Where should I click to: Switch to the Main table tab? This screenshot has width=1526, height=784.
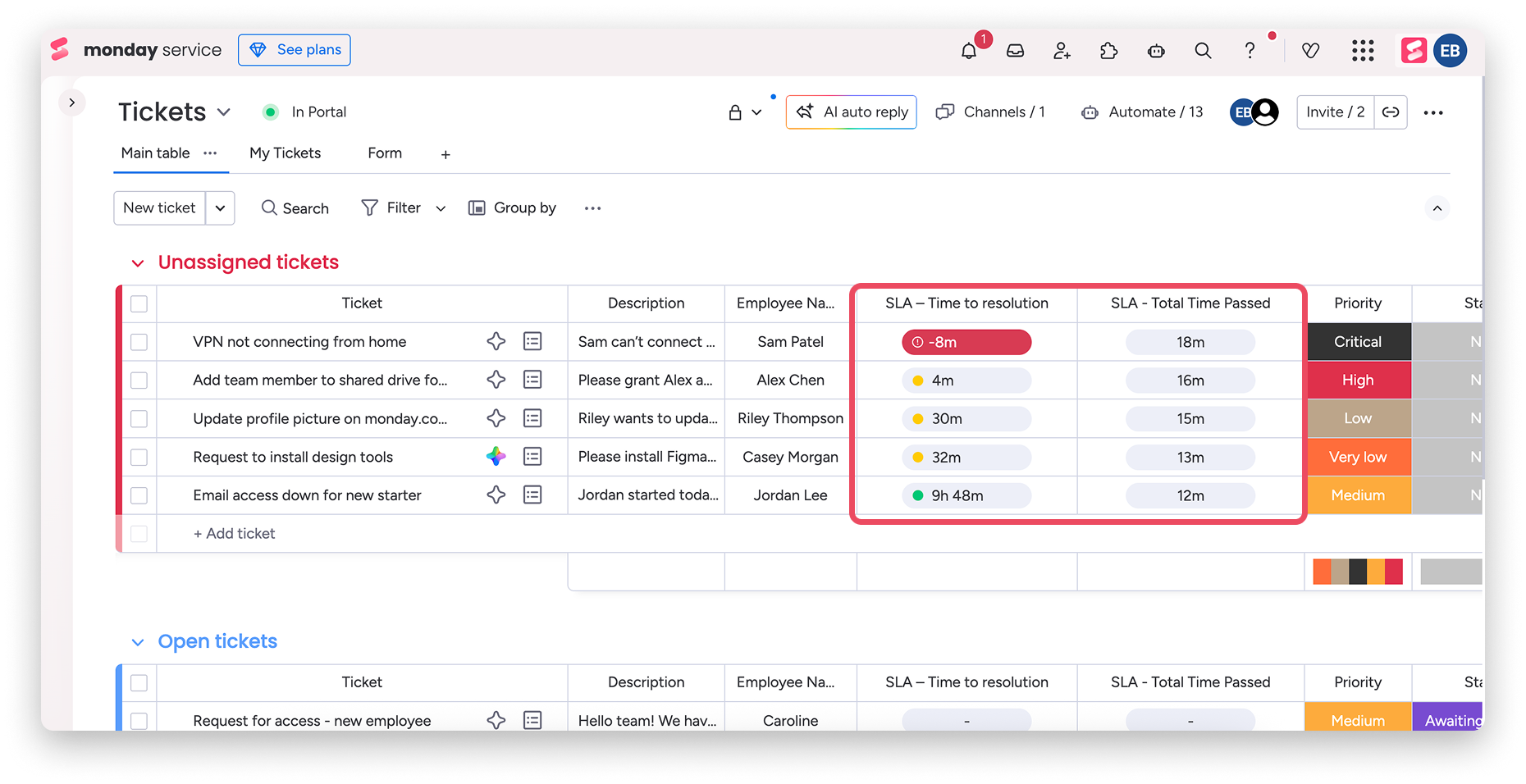155,153
